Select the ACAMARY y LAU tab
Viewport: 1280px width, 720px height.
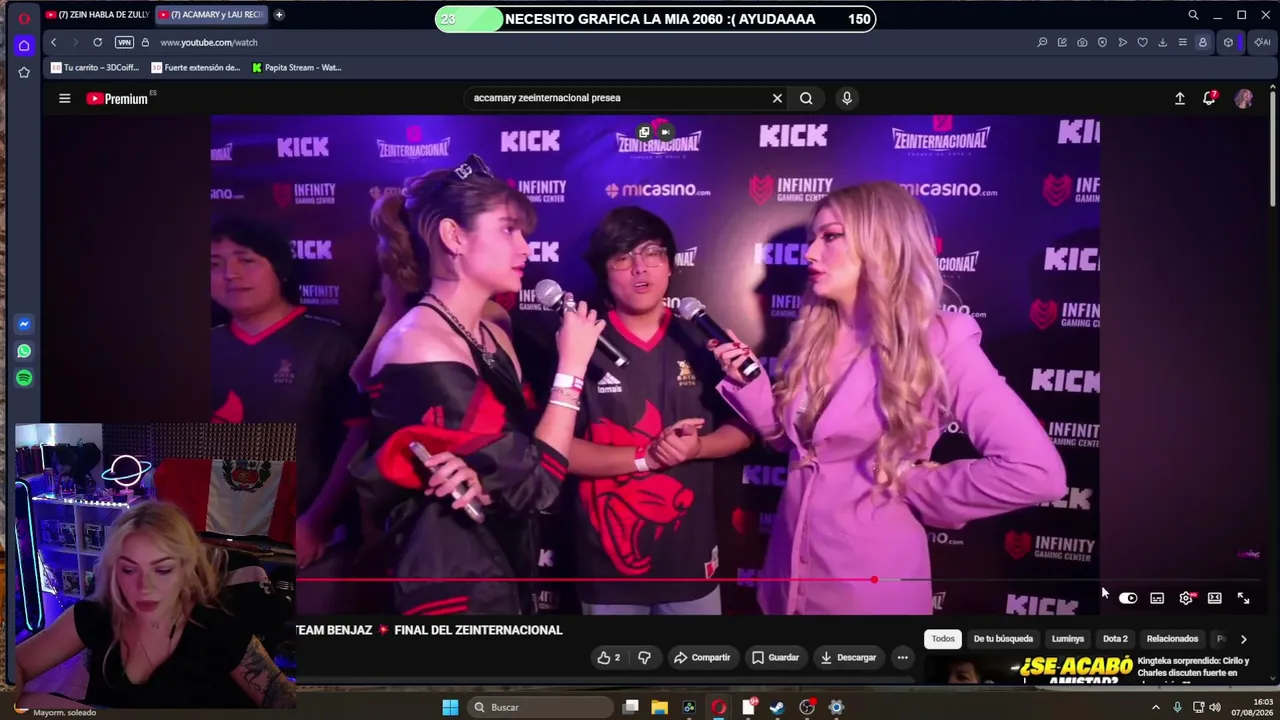211,15
